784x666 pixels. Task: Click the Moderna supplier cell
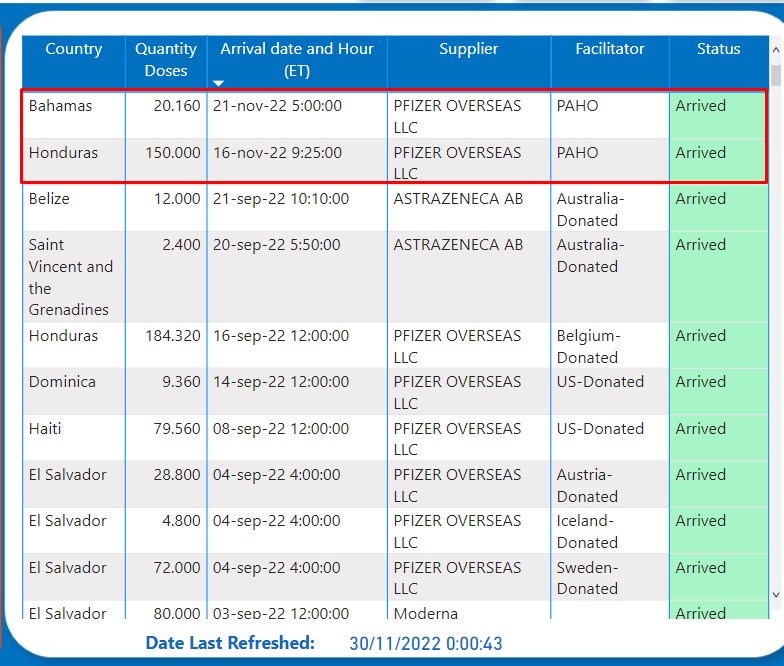[x=424, y=613]
